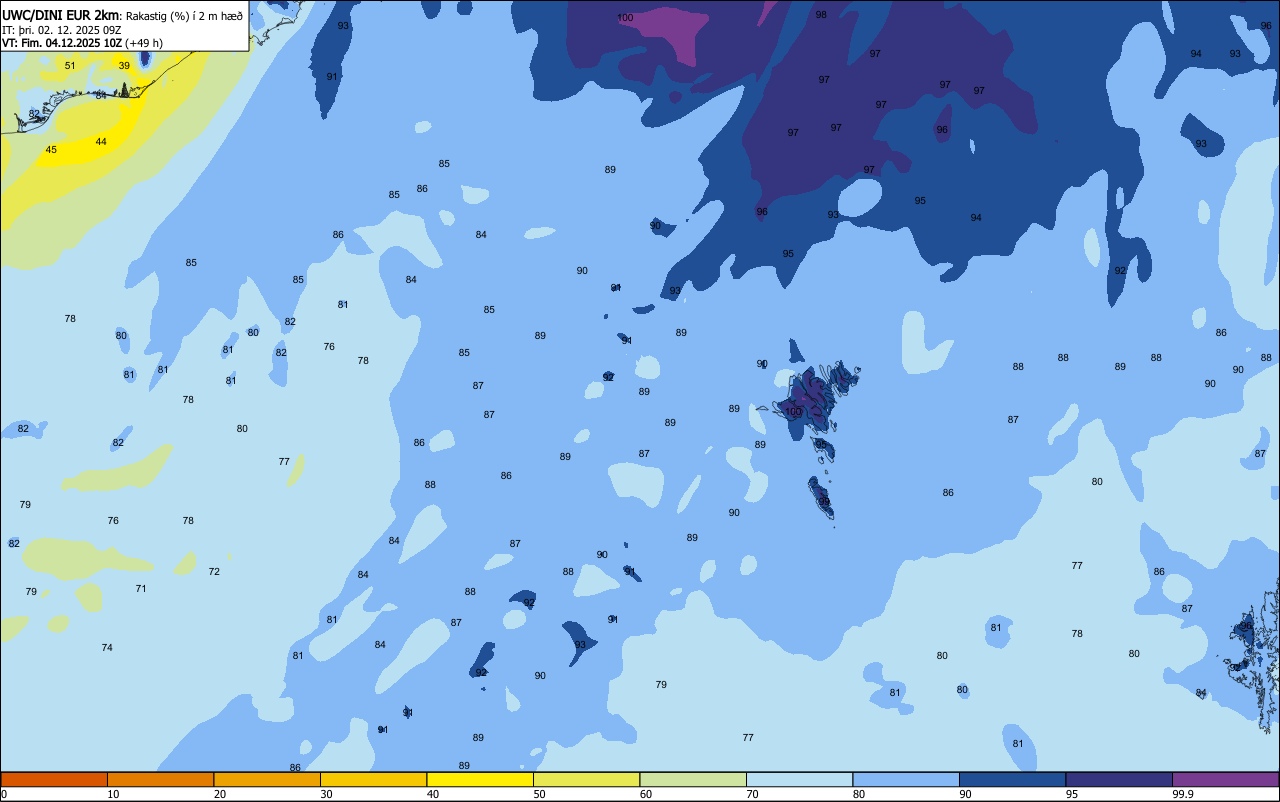Image resolution: width=1280 pixels, height=802 pixels.
Task: Click the 'VT: Fim. 04.12.2025 10Z' line
Action: pos(62,43)
